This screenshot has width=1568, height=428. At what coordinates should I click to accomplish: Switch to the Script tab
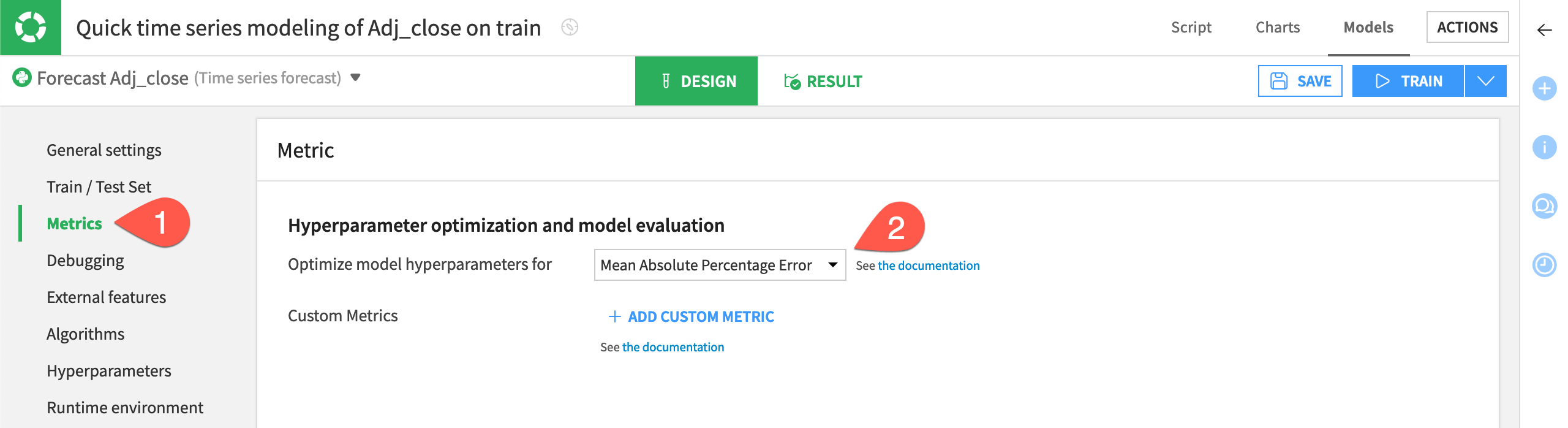[1191, 28]
